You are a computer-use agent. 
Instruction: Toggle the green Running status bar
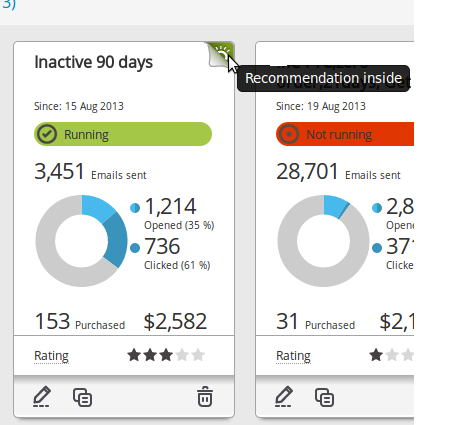pyautogui.click(x=123, y=134)
